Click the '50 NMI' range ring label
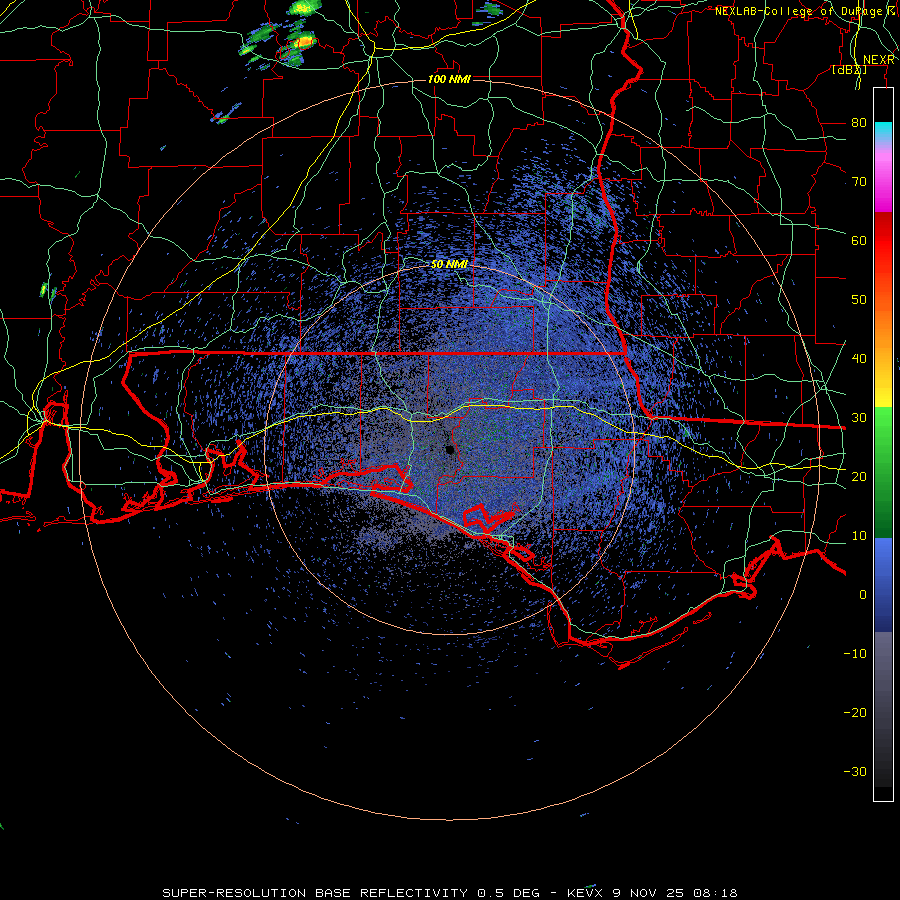900x900 pixels. (x=449, y=264)
